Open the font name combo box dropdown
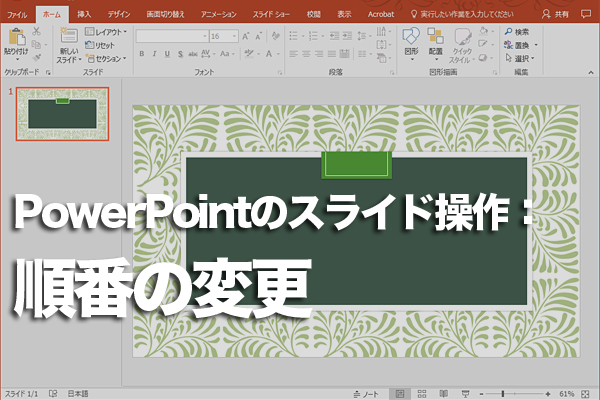The image size is (600, 400). pyautogui.click(x=205, y=36)
